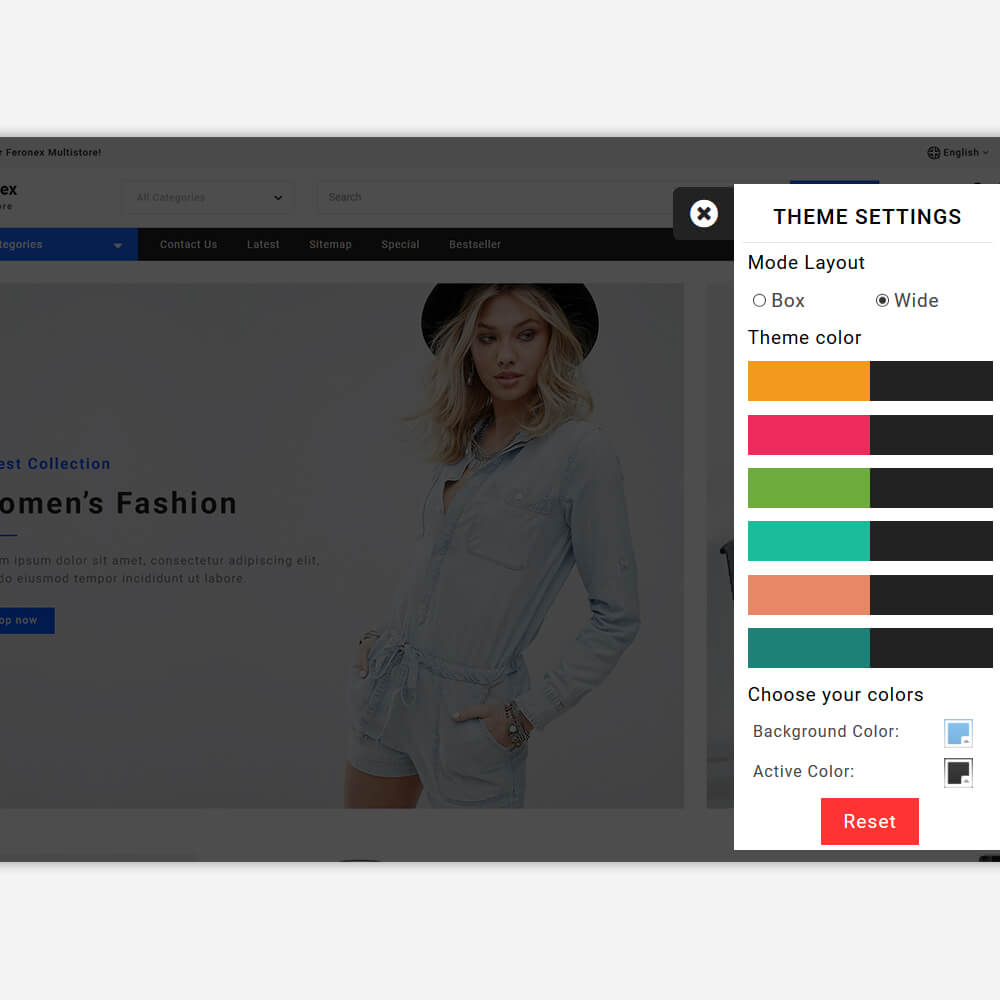Select the Box layout radio button
This screenshot has height=1000, width=1000.
tap(759, 301)
